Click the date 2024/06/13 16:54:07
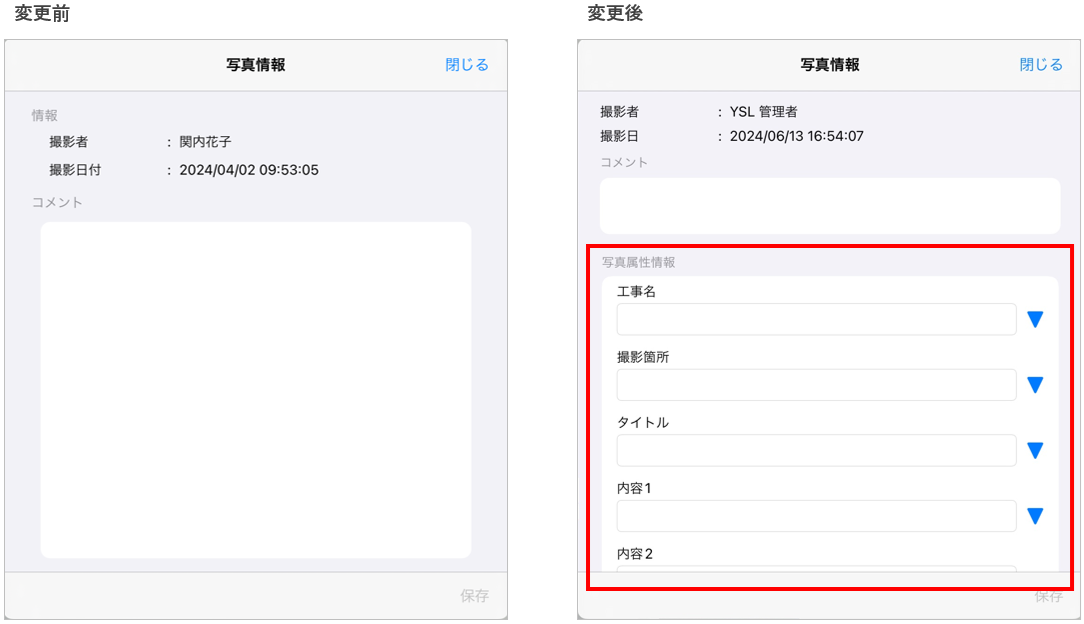The height and width of the screenshot is (624, 1084). pyautogui.click(x=796, y=136)
